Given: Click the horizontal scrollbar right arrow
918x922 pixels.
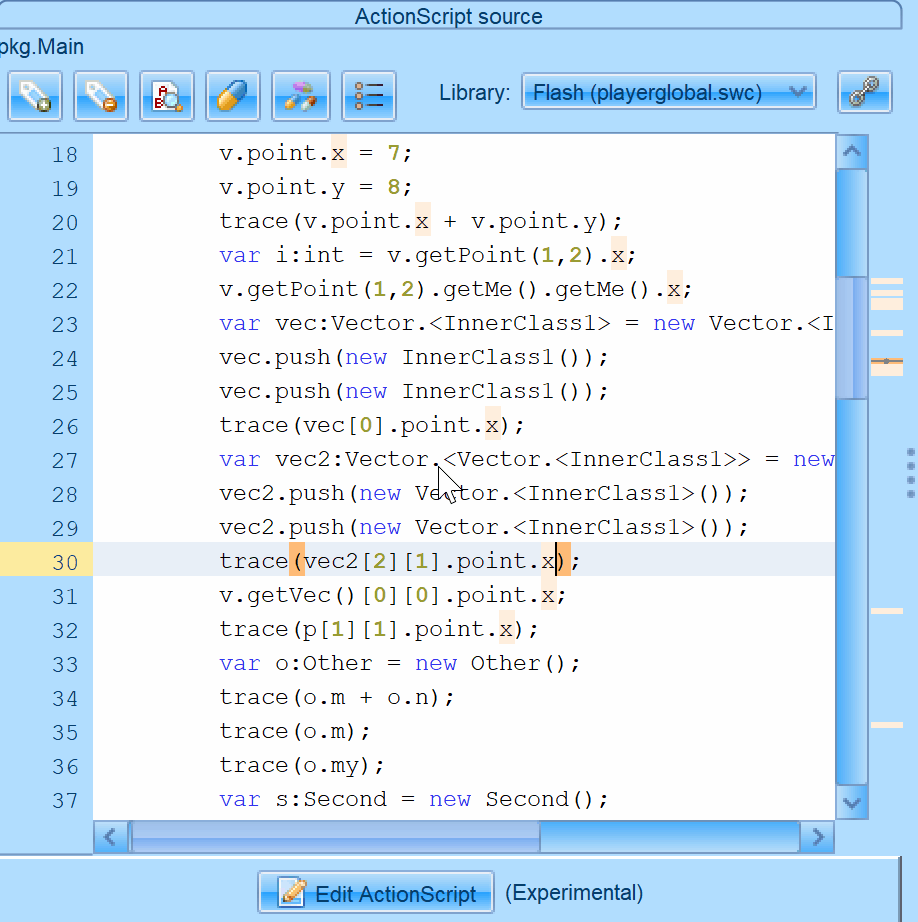Looking at the screenshot, I should (817, 837).
